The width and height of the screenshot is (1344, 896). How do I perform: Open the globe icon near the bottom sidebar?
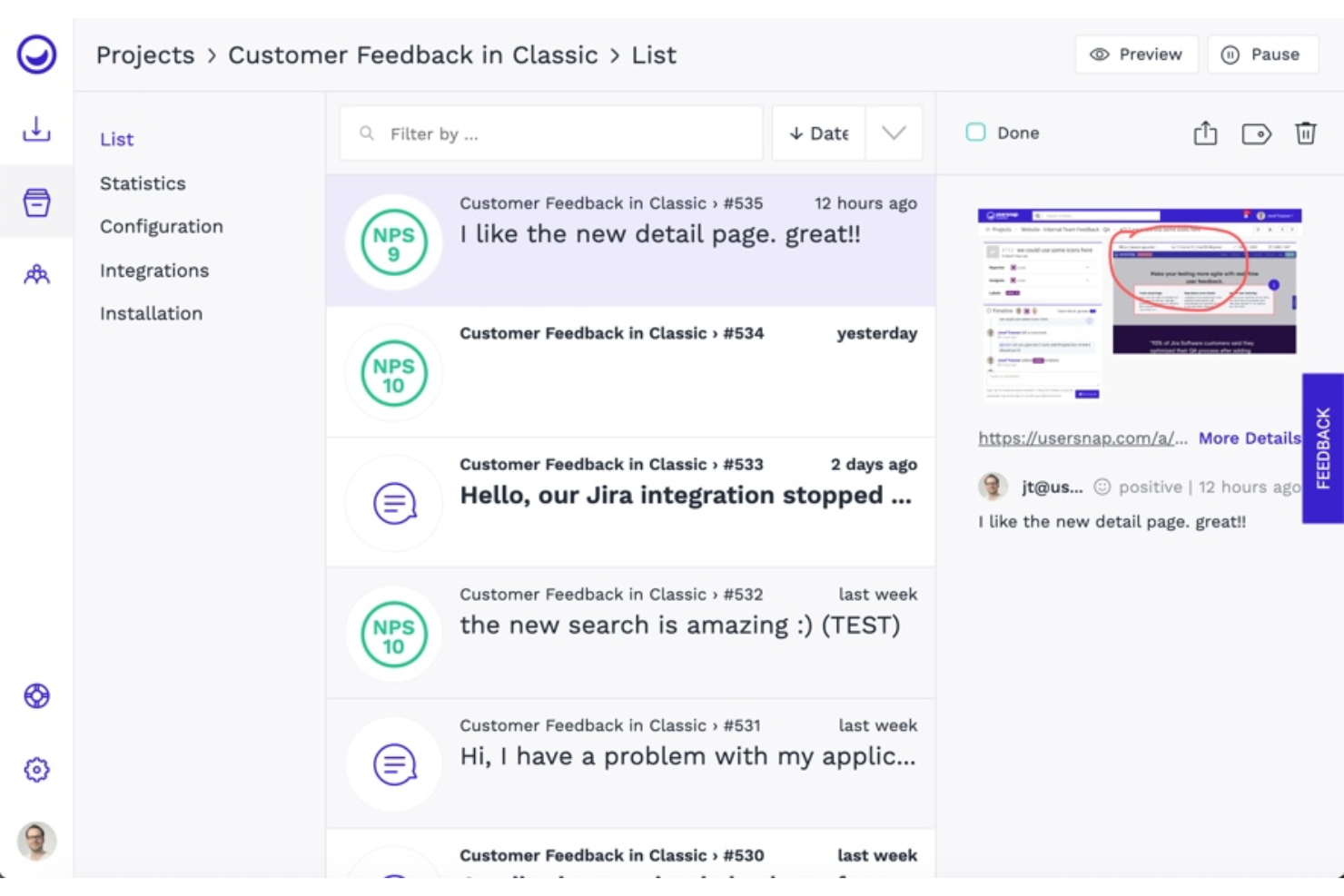tap(36, 696)
